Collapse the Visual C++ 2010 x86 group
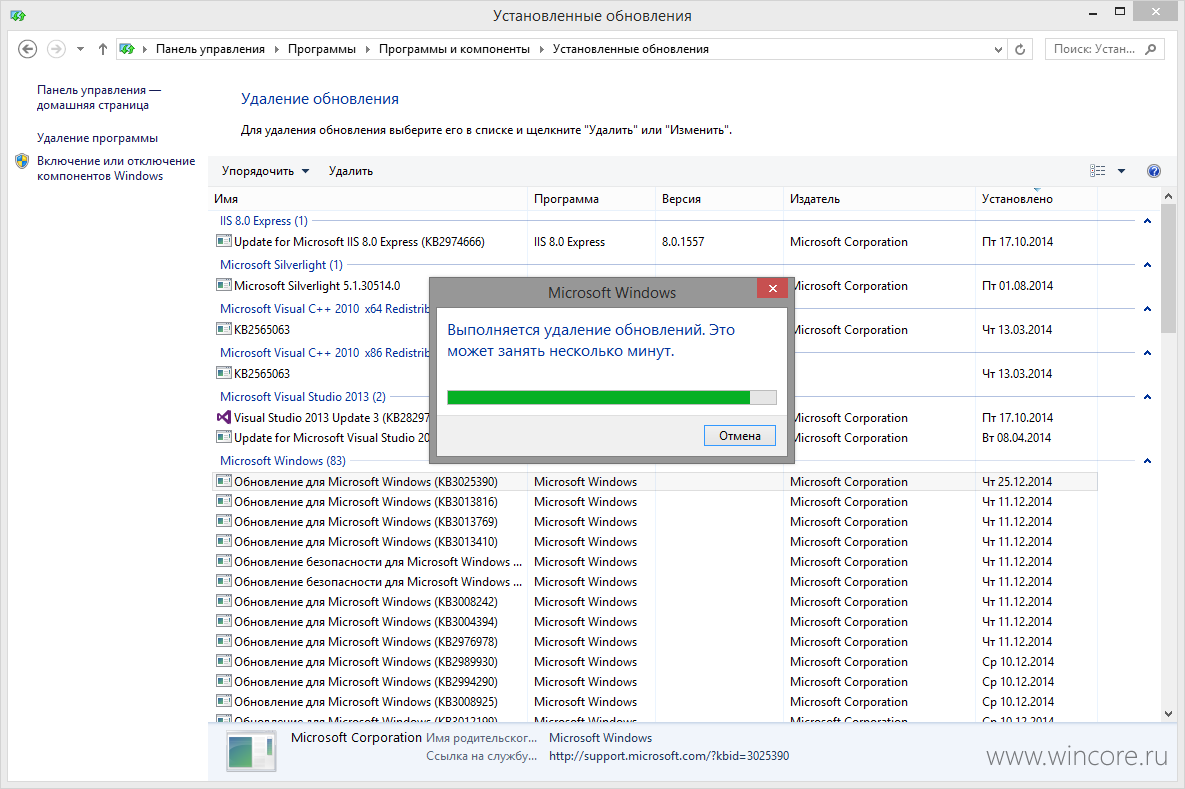This screenshot has width=1185, height=789. 1147,353
